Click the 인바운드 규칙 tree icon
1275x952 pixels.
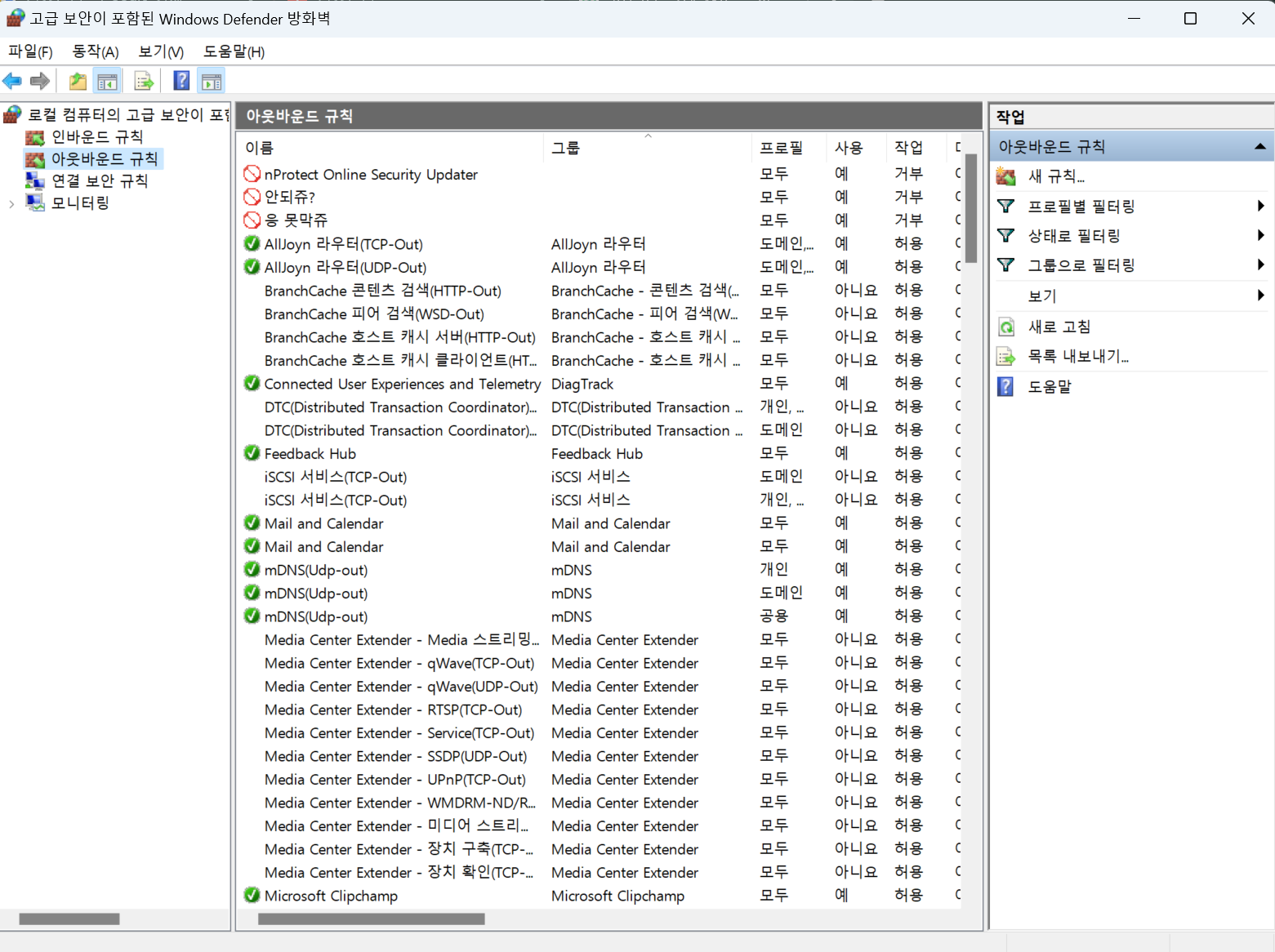coord(34,136)
